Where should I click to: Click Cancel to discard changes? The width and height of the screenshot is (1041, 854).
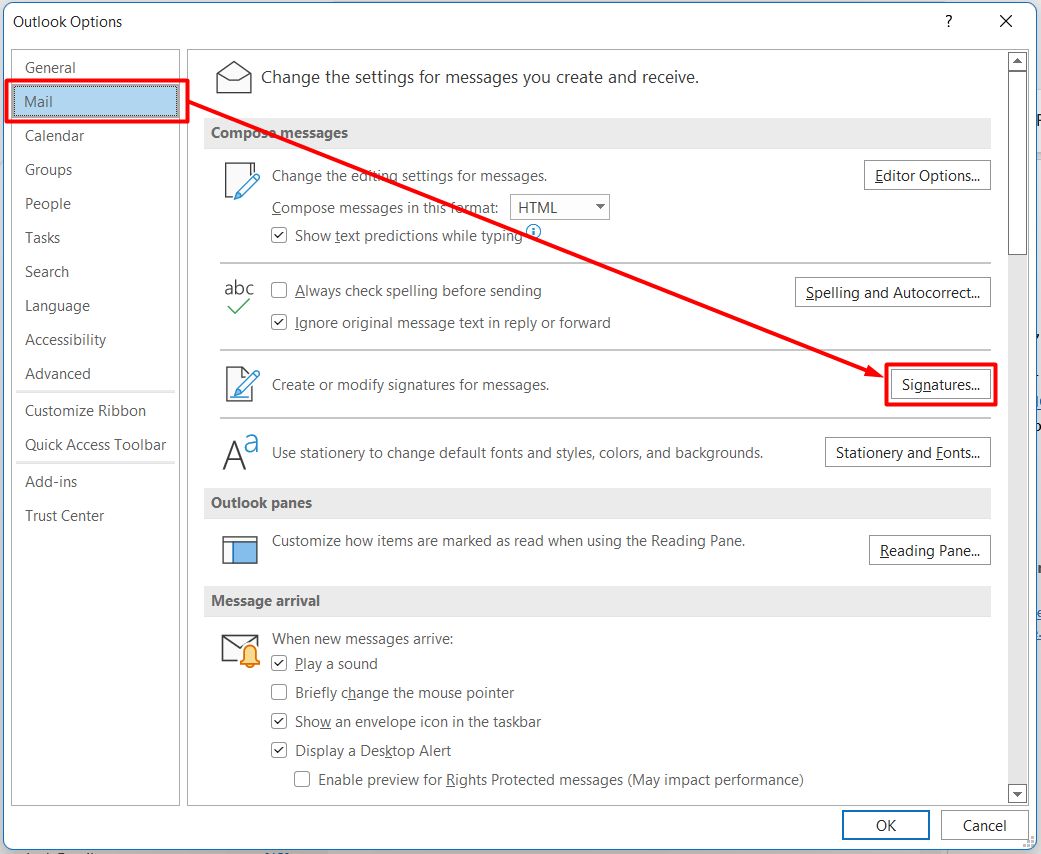click(x=984, y=825)
